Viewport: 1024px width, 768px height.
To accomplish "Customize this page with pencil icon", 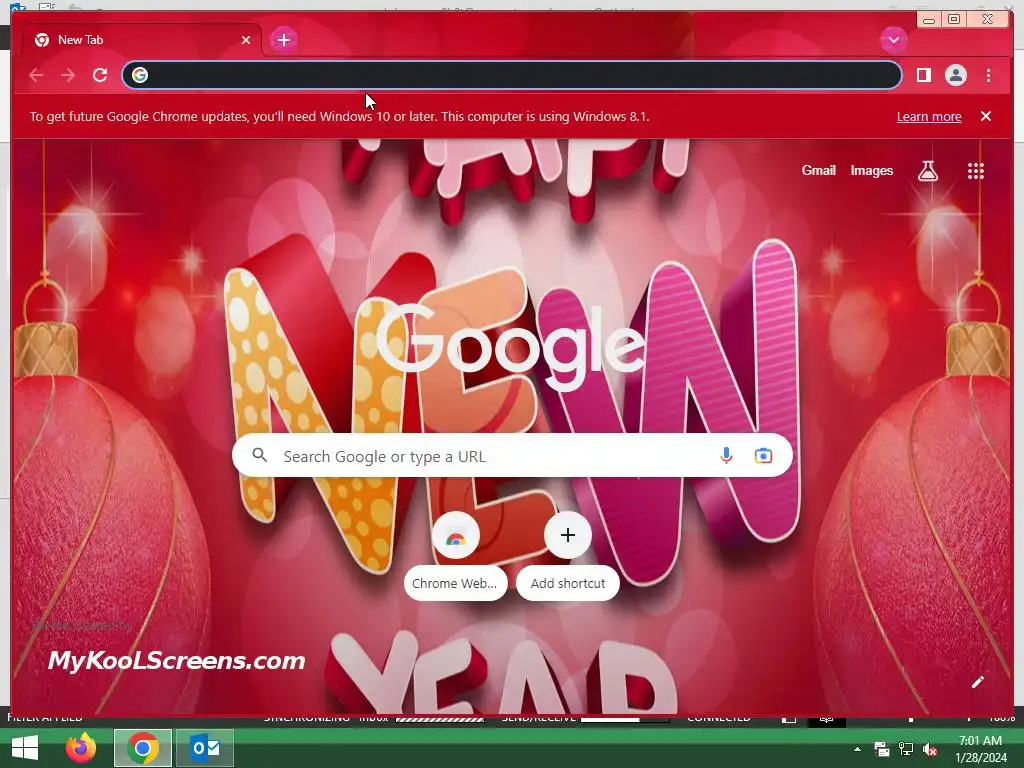I will (977, 682).
